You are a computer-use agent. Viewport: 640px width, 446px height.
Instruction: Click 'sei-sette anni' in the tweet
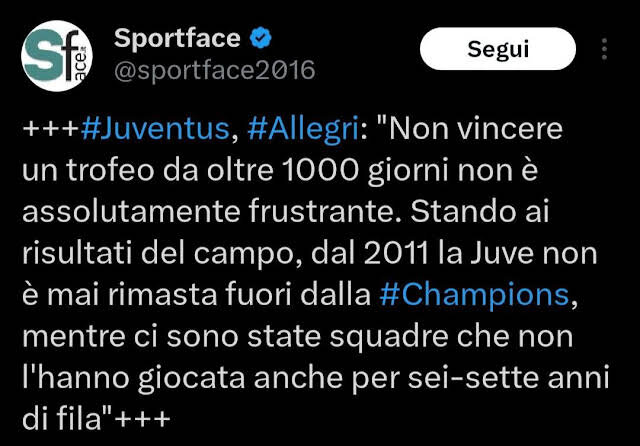508,377
